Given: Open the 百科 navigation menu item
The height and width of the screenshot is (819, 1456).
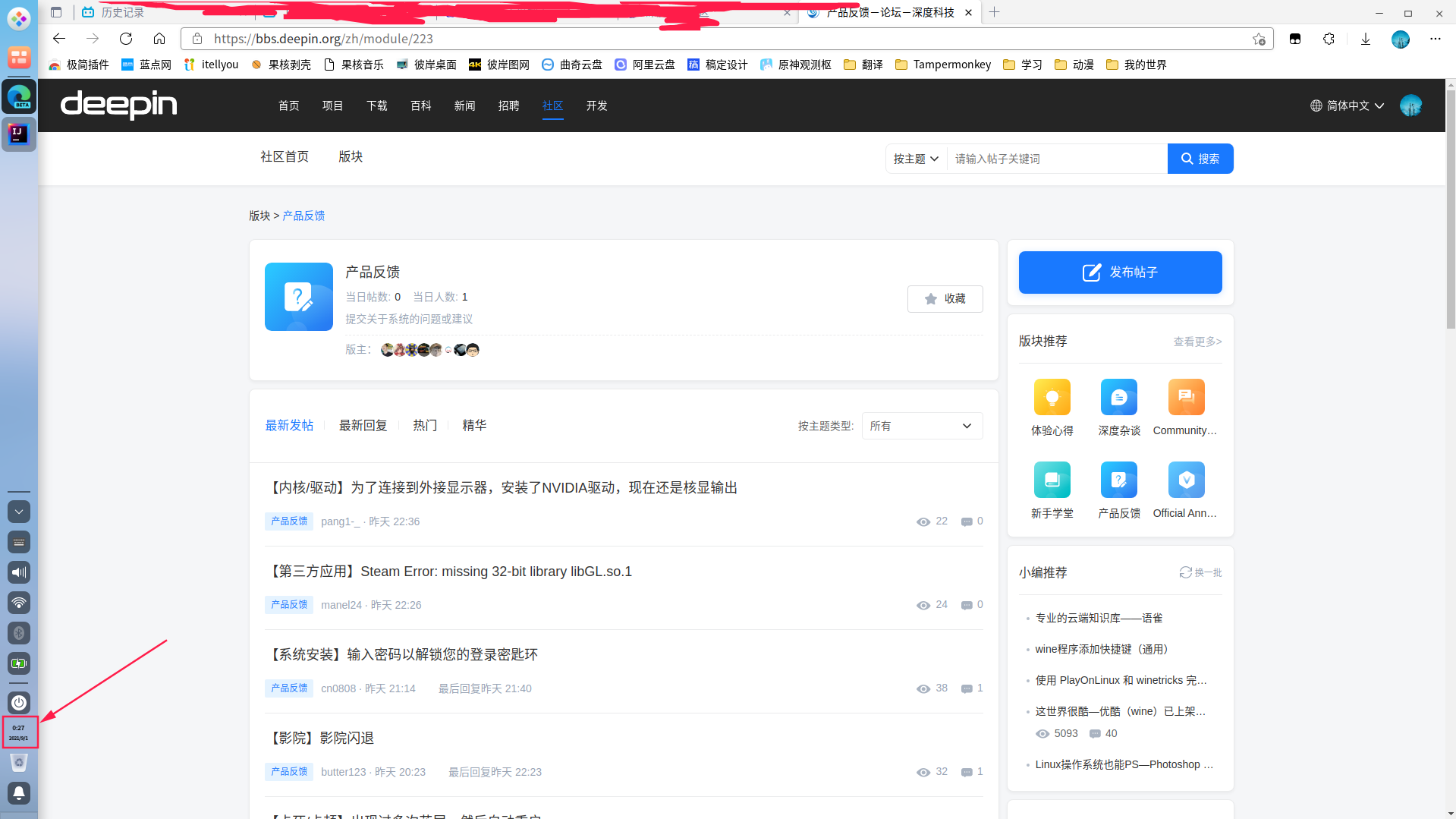Looking at the screenshot, I should (421, 106).
